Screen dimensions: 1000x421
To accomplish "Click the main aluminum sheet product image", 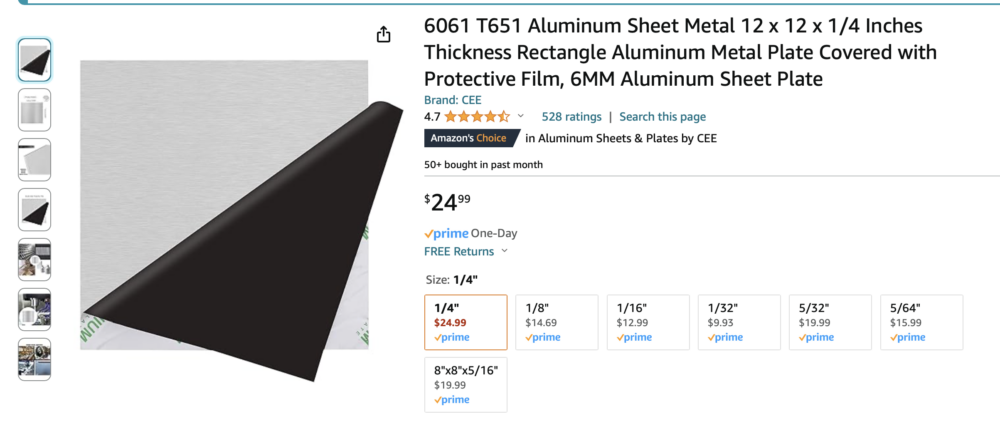I will coord(224,205).
